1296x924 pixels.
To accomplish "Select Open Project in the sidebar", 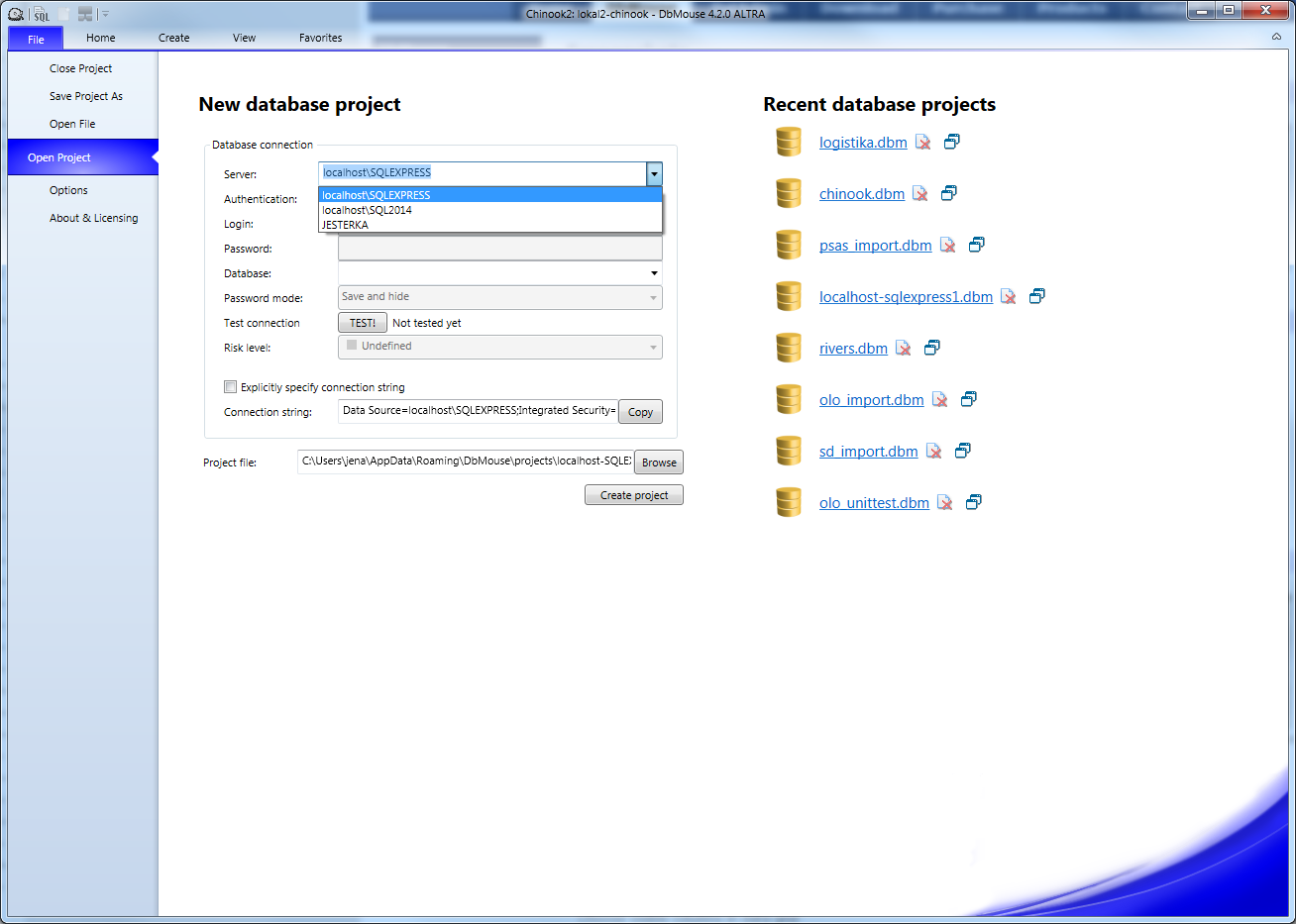I will click(x=82, y=157).
